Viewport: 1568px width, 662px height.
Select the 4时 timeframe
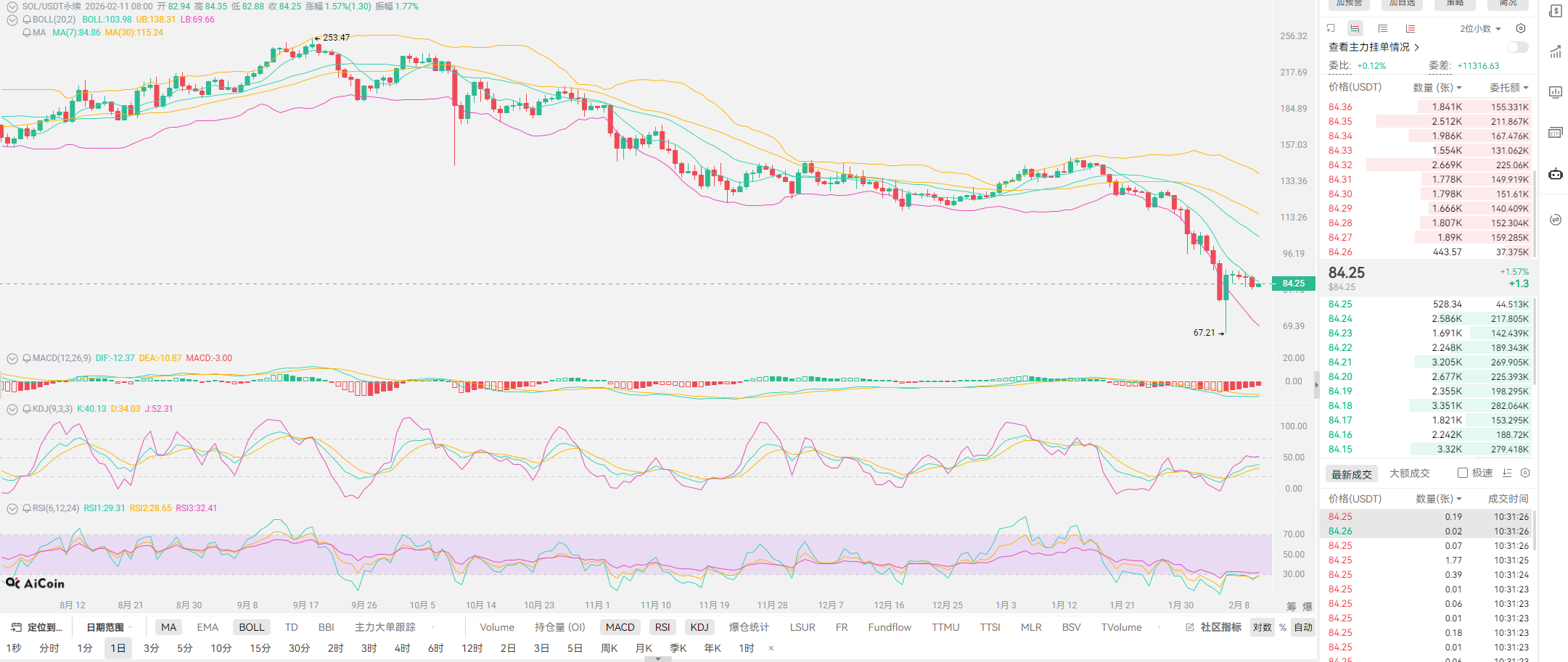(x=402, y=648)
